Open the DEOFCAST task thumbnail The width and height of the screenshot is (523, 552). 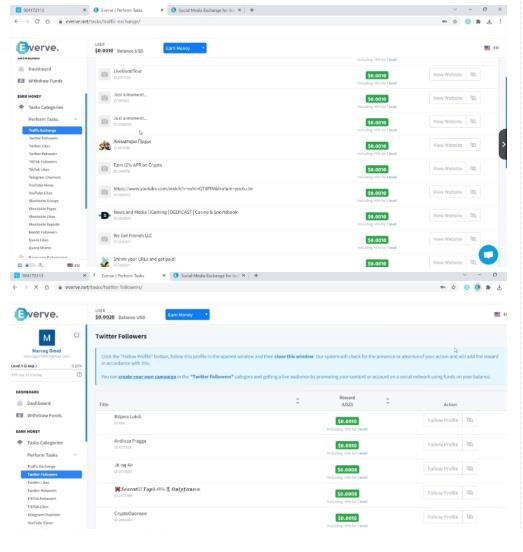[x=105, y=215]
